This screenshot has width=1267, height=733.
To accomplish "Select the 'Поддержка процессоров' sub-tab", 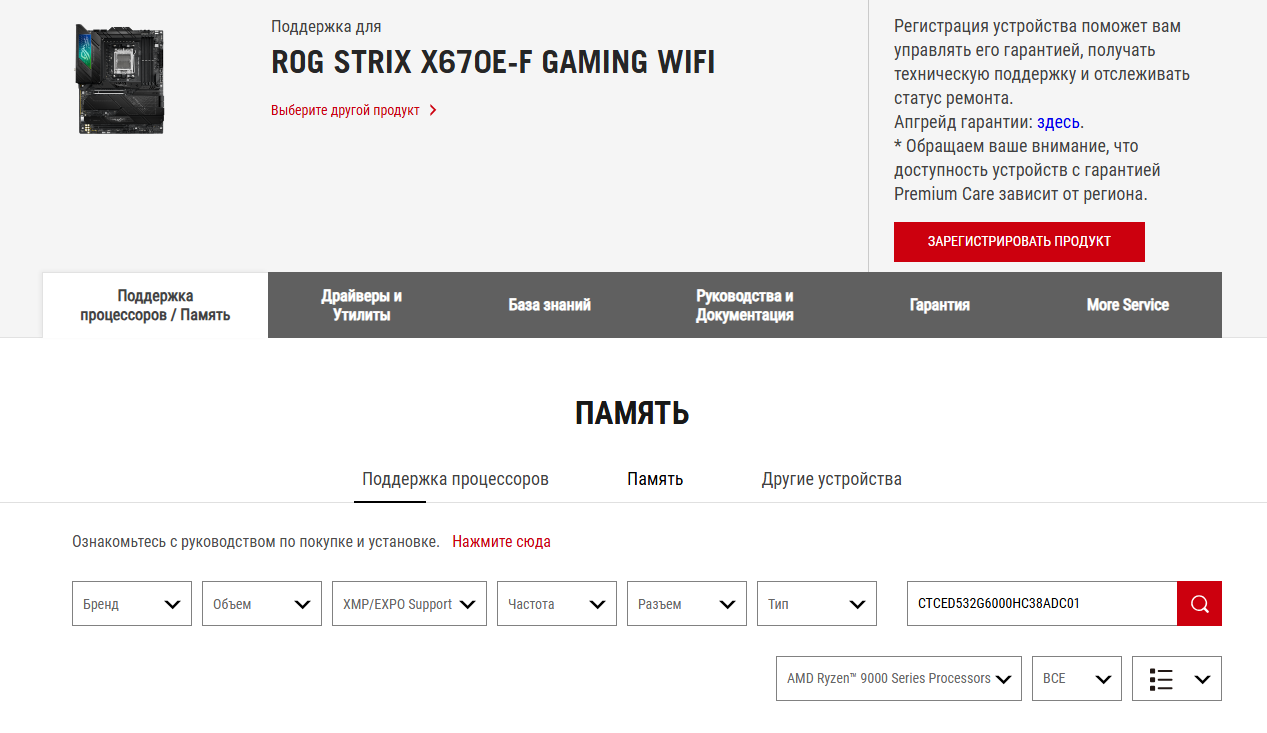I will tap(455, 479).
